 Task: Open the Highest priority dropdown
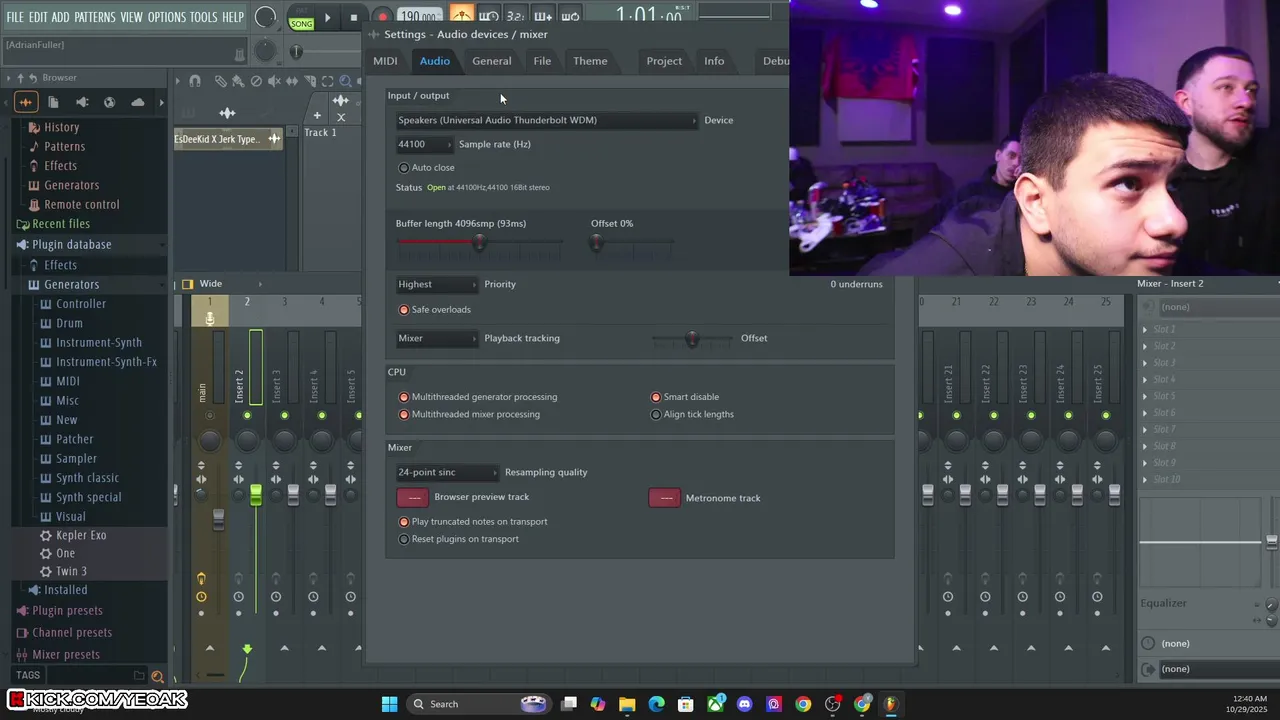click(437, 284)
